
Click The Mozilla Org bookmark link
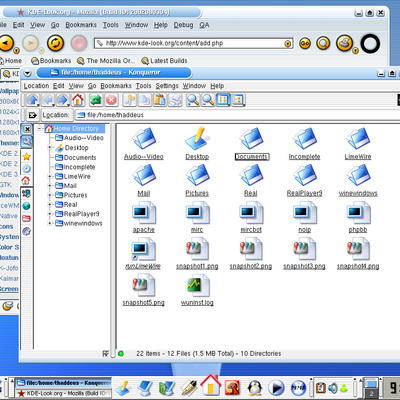click(x=106, y=61)
